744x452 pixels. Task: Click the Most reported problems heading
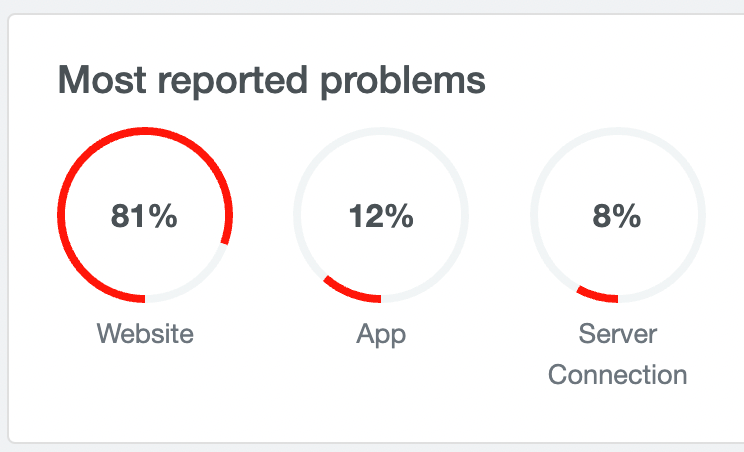[x=271, y=81]
